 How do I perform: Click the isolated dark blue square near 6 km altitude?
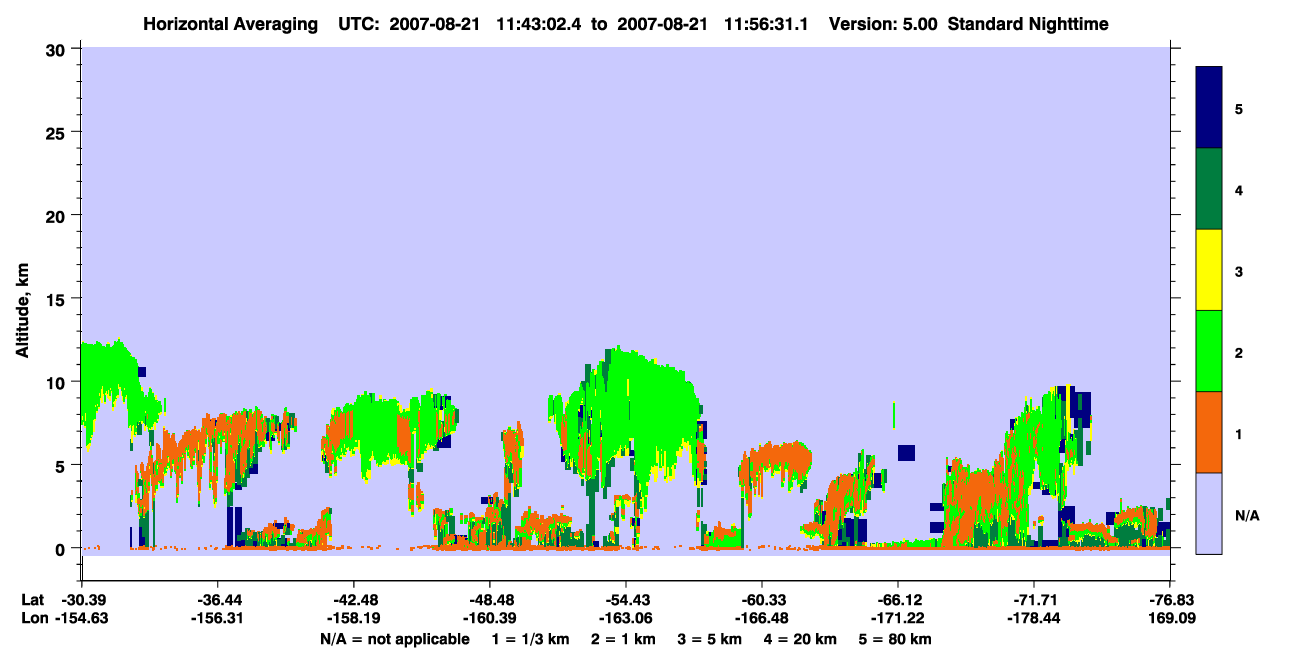click(907, 453)
